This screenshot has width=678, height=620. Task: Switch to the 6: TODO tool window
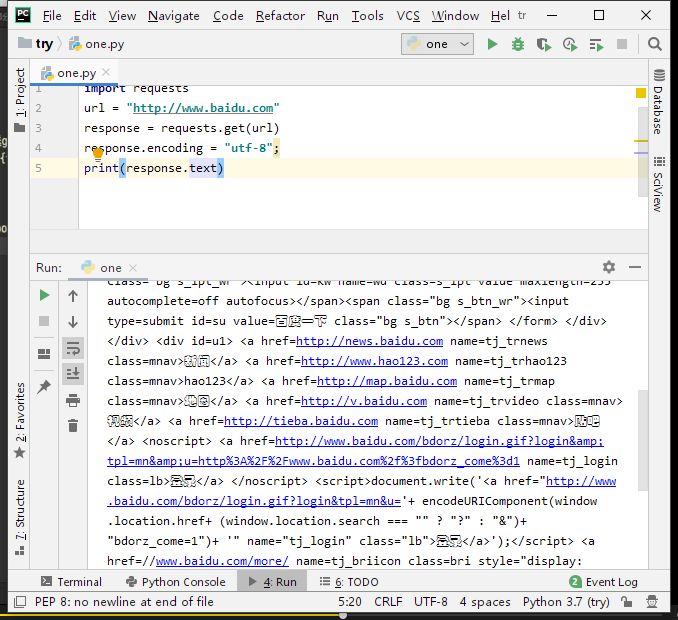coord(349,582)
